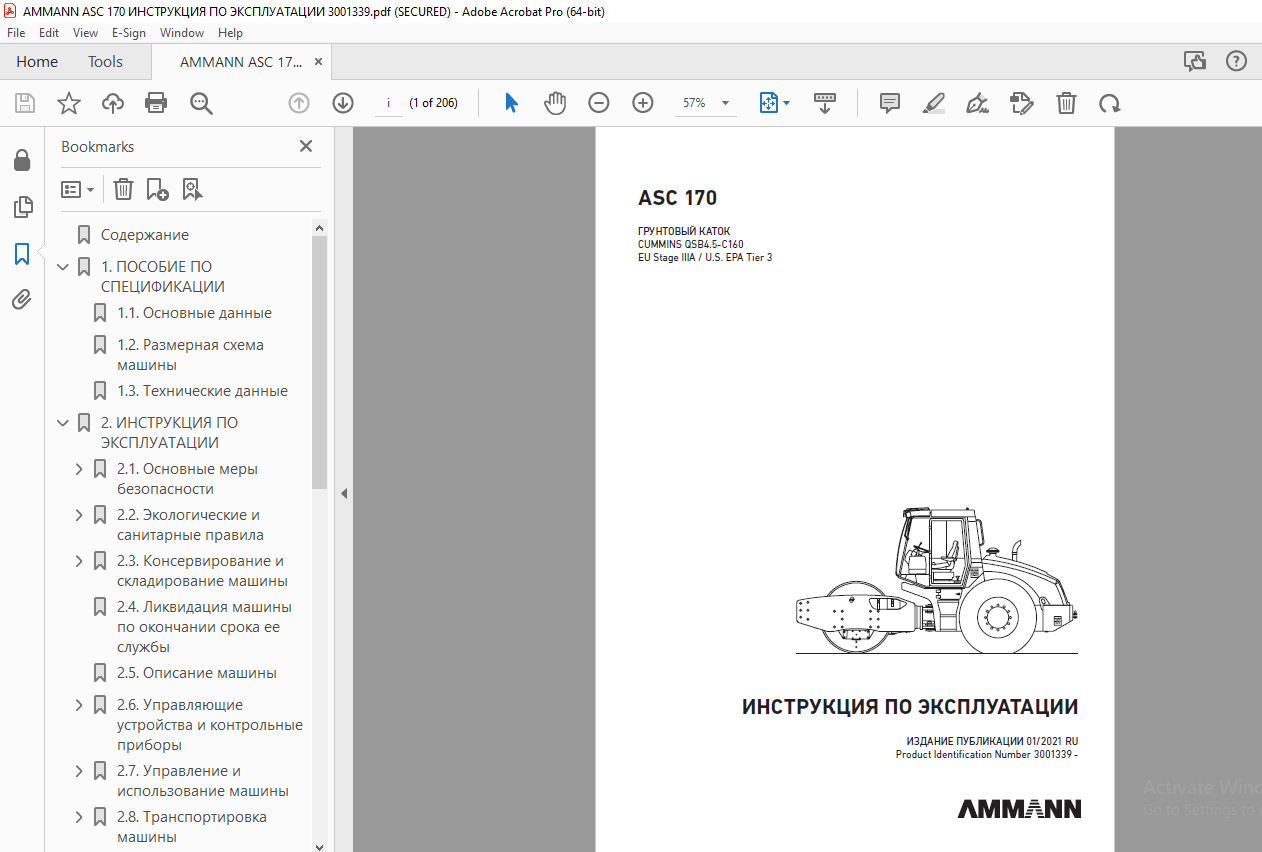Image resolution: width=1262 pixels, height=852 pixels.
Task: Click the bookmarks scrollbar up arrow
Action: [320, 227]
